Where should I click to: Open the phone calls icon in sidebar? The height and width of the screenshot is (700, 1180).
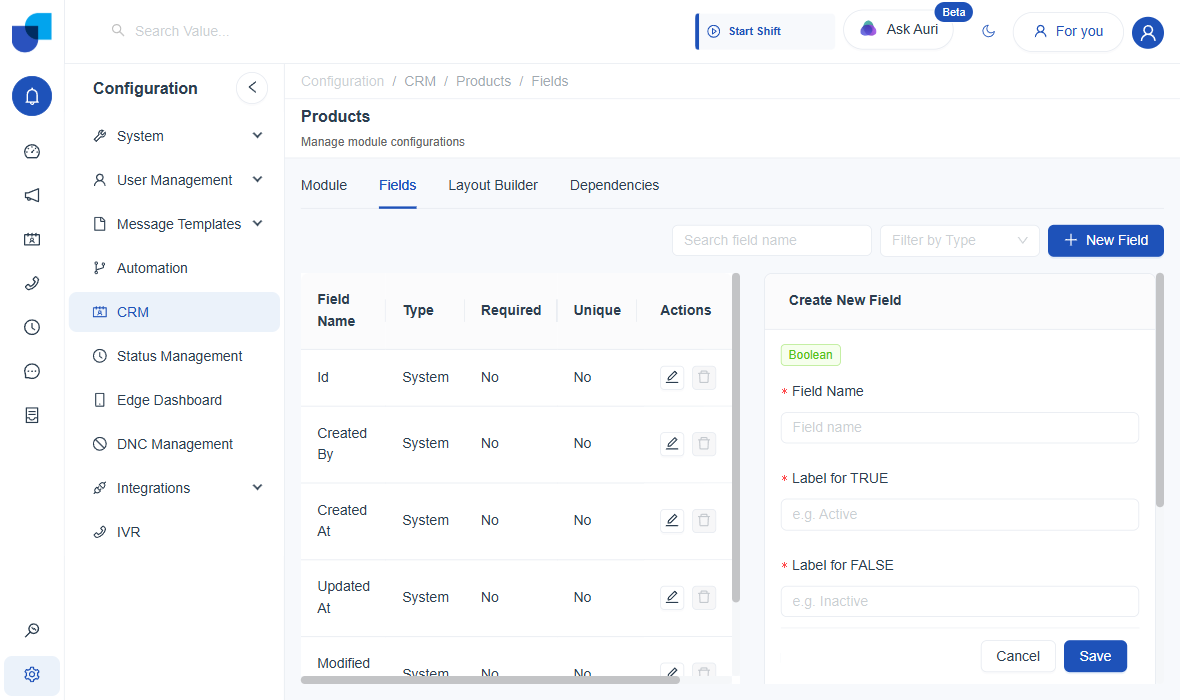[32, 284]
